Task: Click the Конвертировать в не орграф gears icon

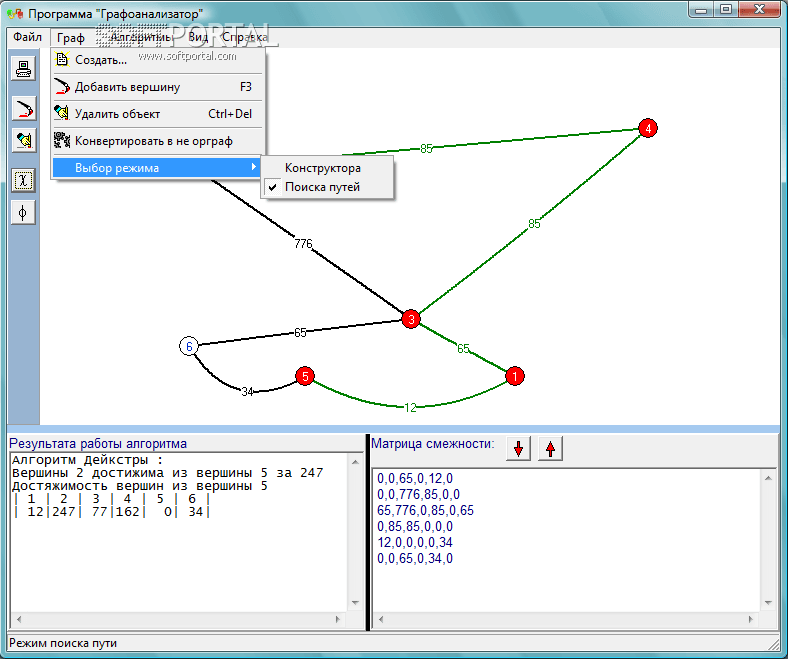Action: coord(62,140)
